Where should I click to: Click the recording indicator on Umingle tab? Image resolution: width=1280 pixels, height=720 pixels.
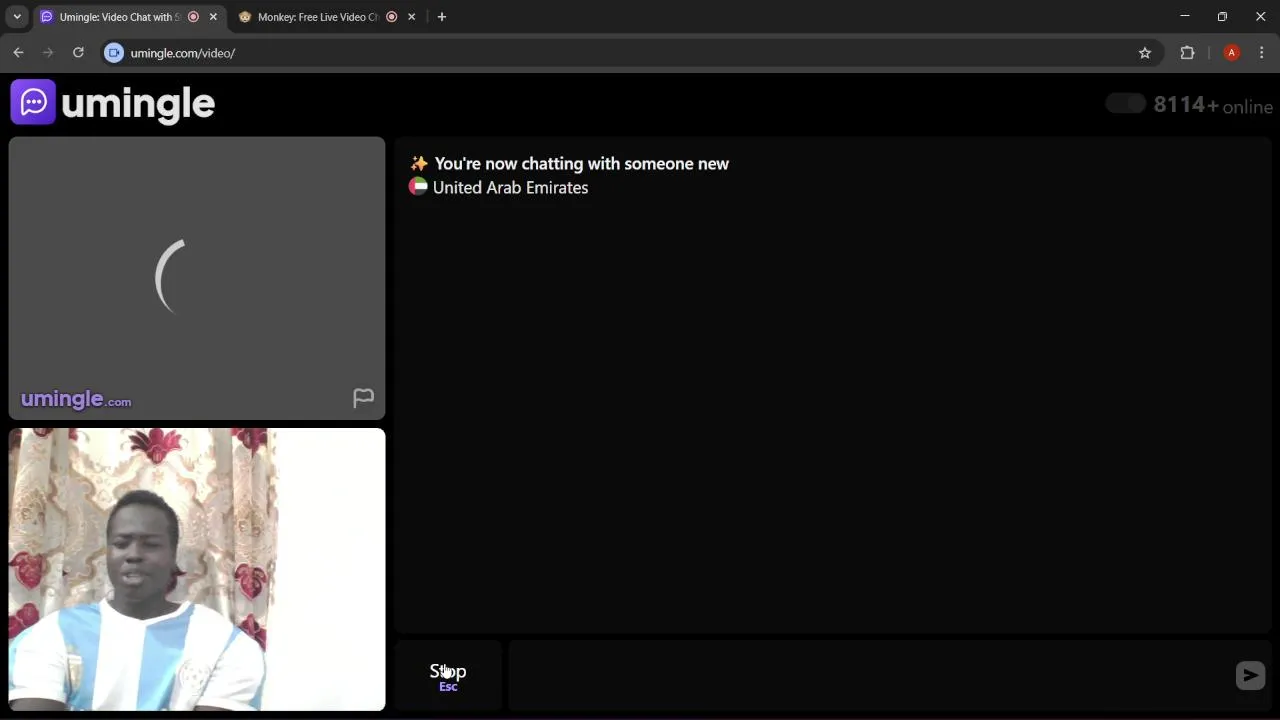coord(193,17)
